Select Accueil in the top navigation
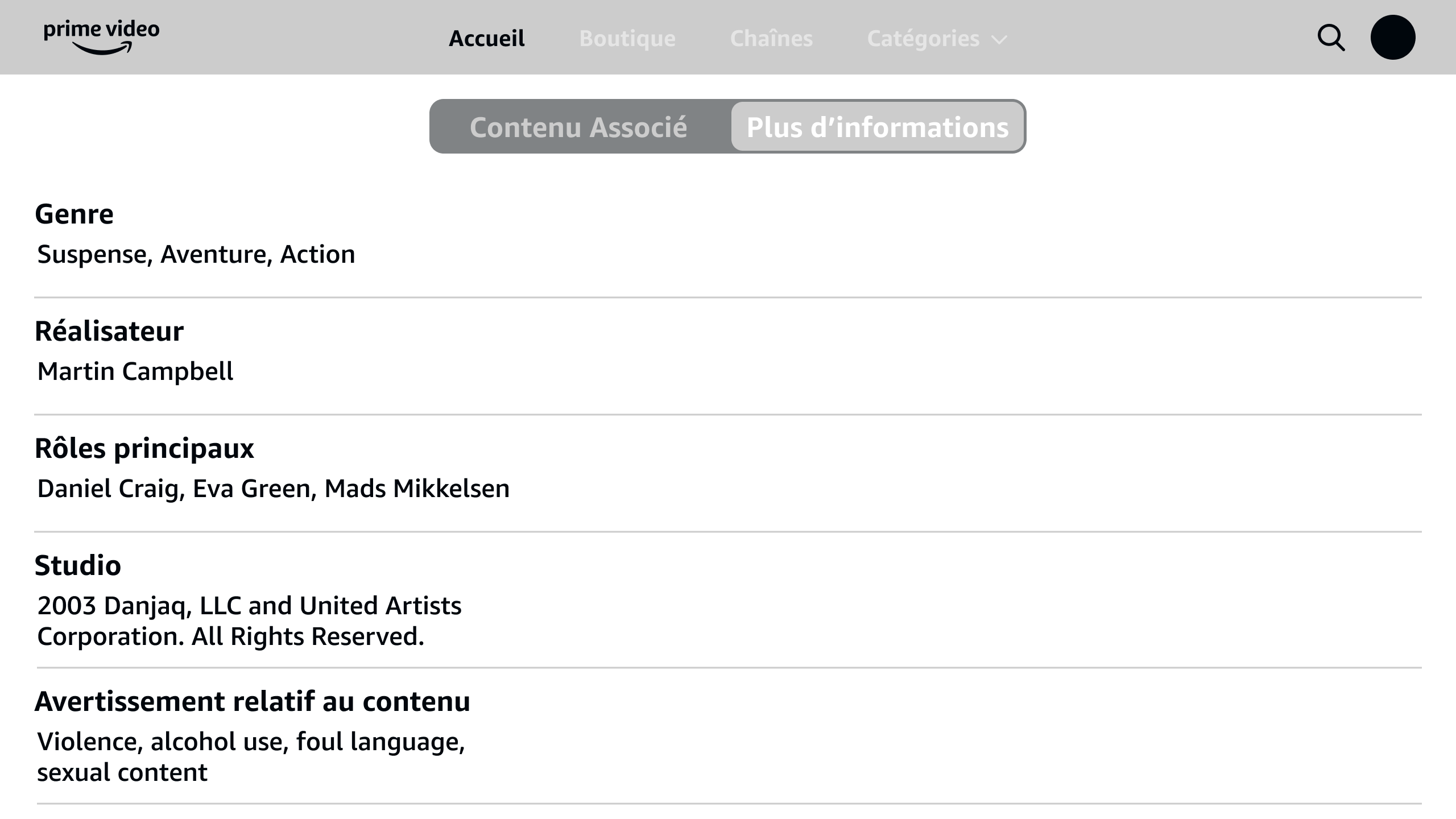This screenshot has height=819, width=1456. tap(487, 39)
